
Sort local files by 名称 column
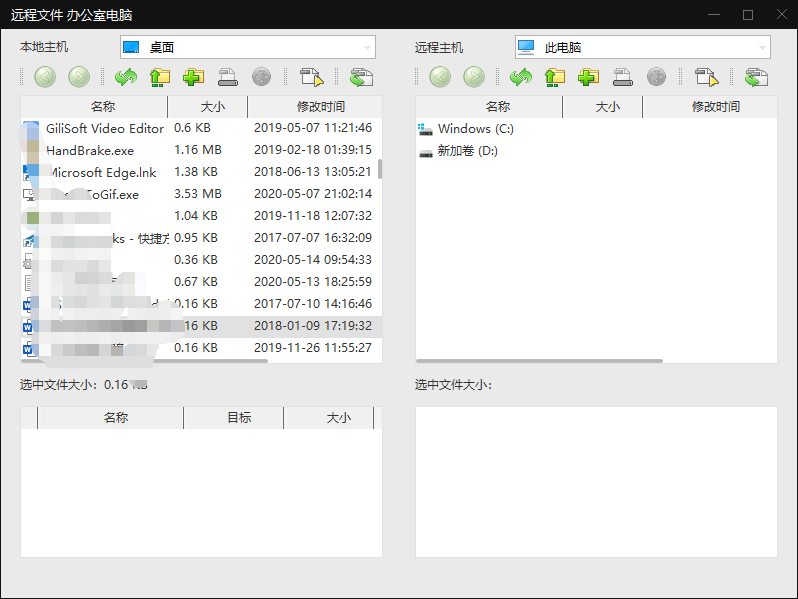point(94,106)
